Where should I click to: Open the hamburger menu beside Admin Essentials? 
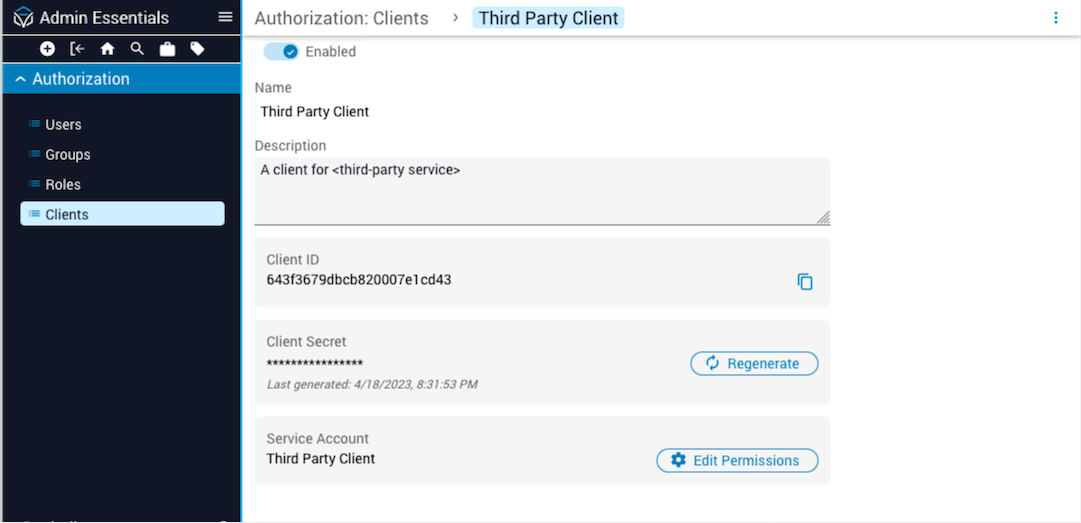pyautogui.click(x=225, y=17)
